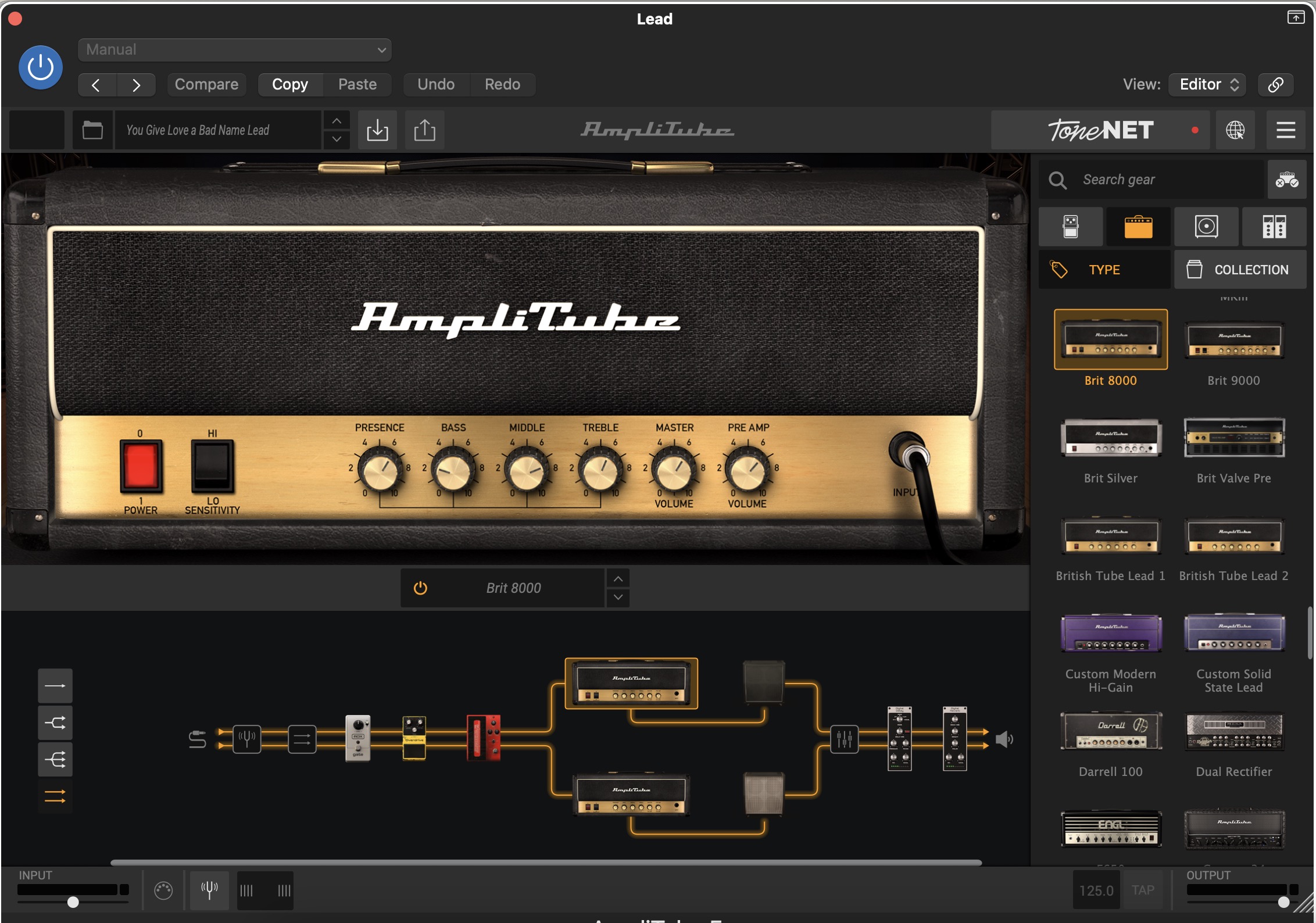Select the Brit Valve Pre amp

(1234, 437)
